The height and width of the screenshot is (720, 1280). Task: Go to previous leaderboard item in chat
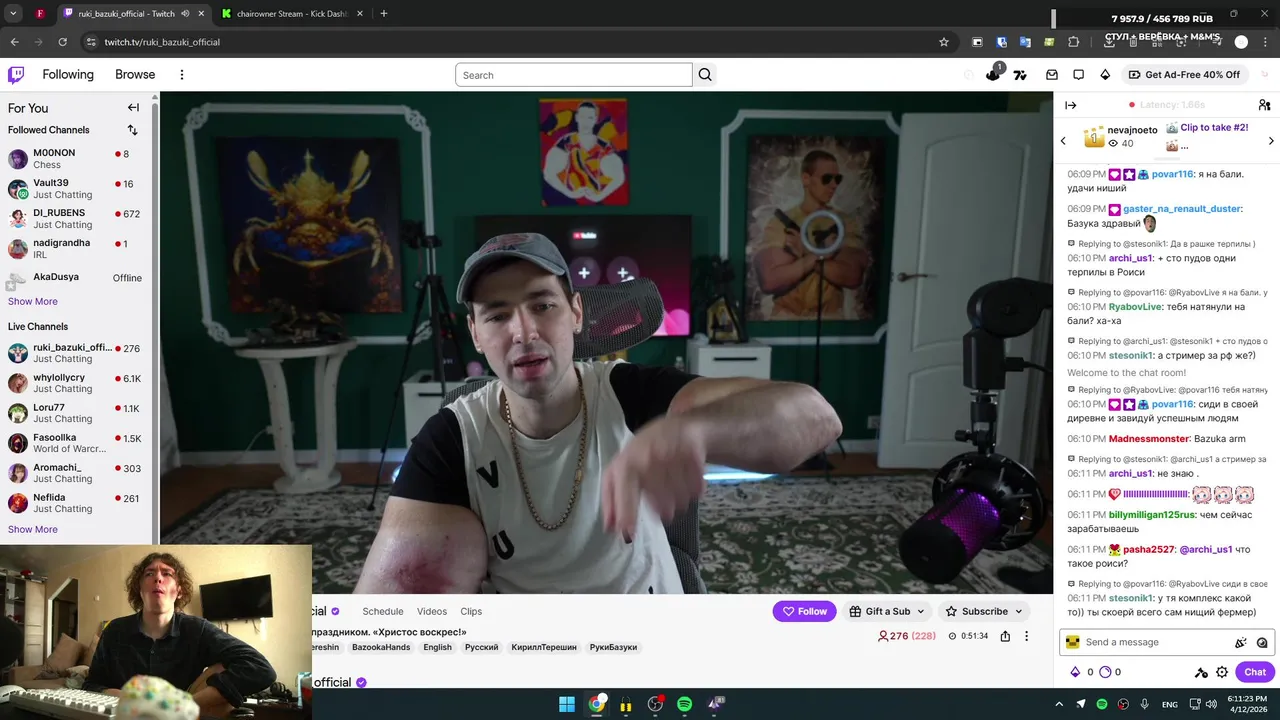(x=1063, y=141)
